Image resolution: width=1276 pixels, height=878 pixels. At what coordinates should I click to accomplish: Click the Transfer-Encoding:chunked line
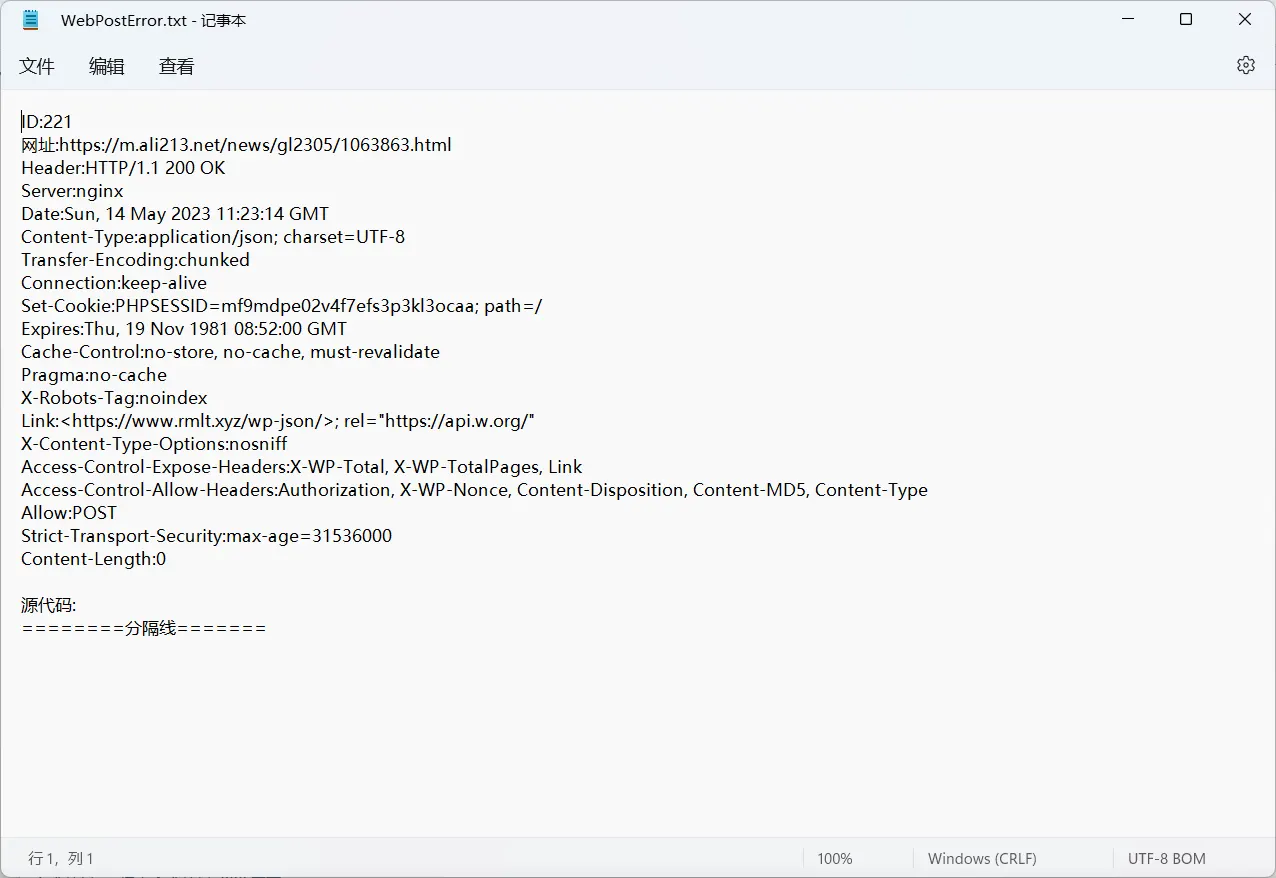[135, 260]
